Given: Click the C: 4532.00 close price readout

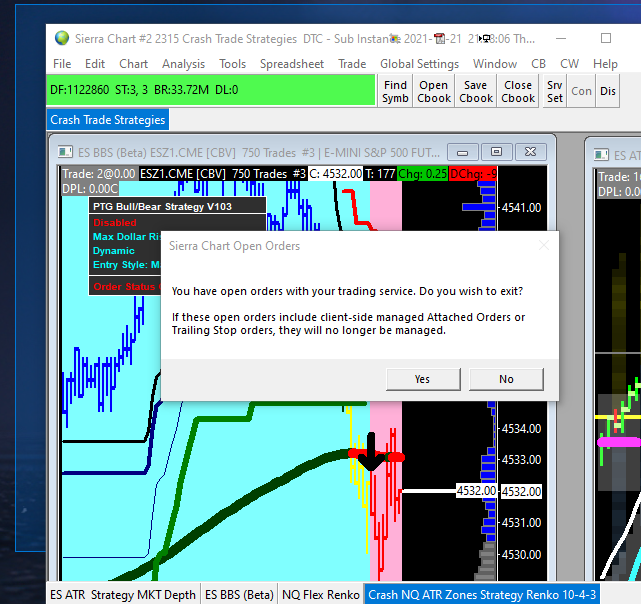Looking at the screenshot, I should tap(336, 174).
